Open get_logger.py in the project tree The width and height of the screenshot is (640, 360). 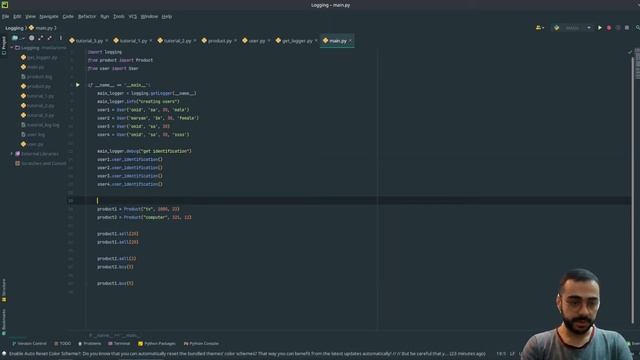[39, 58]
